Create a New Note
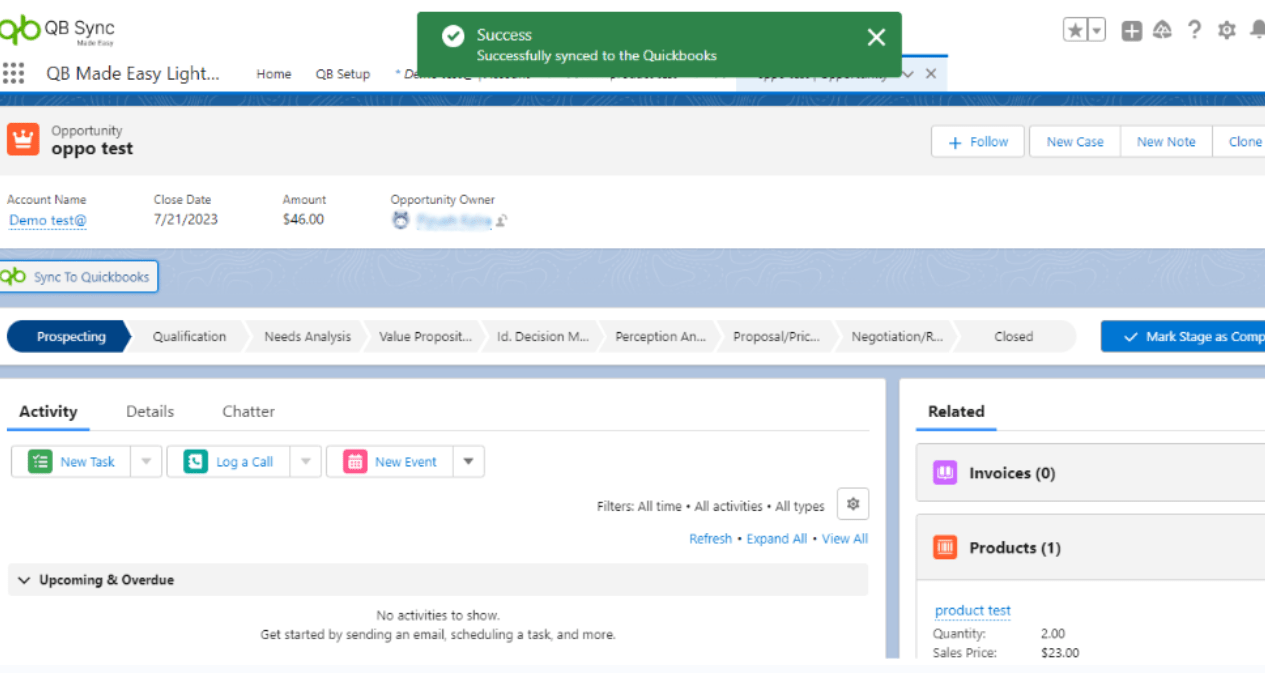This screenshot has width=1265, height=673. point(1166,142)
